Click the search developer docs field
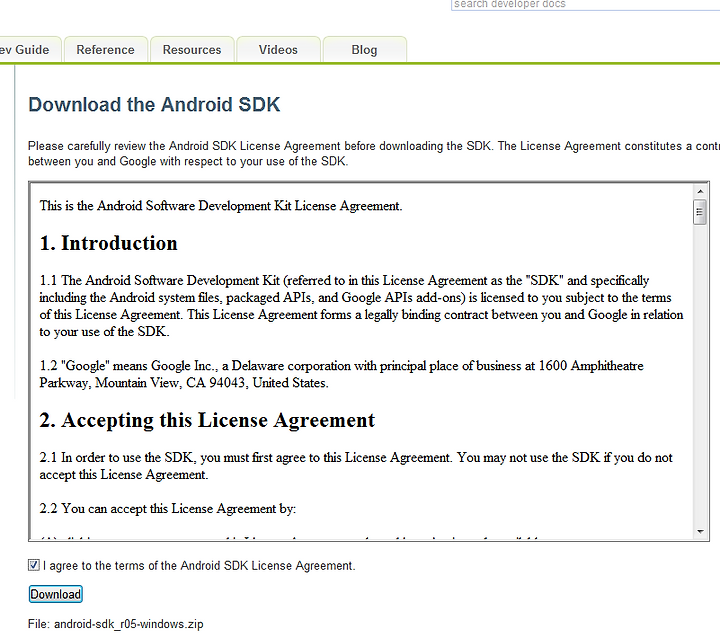This screenshot has height=638, width=720. [x=585, y=5]
